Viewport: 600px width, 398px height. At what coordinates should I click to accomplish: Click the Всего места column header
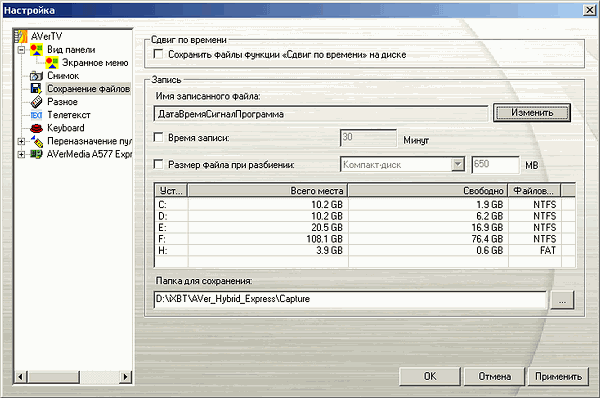point(267,191)
